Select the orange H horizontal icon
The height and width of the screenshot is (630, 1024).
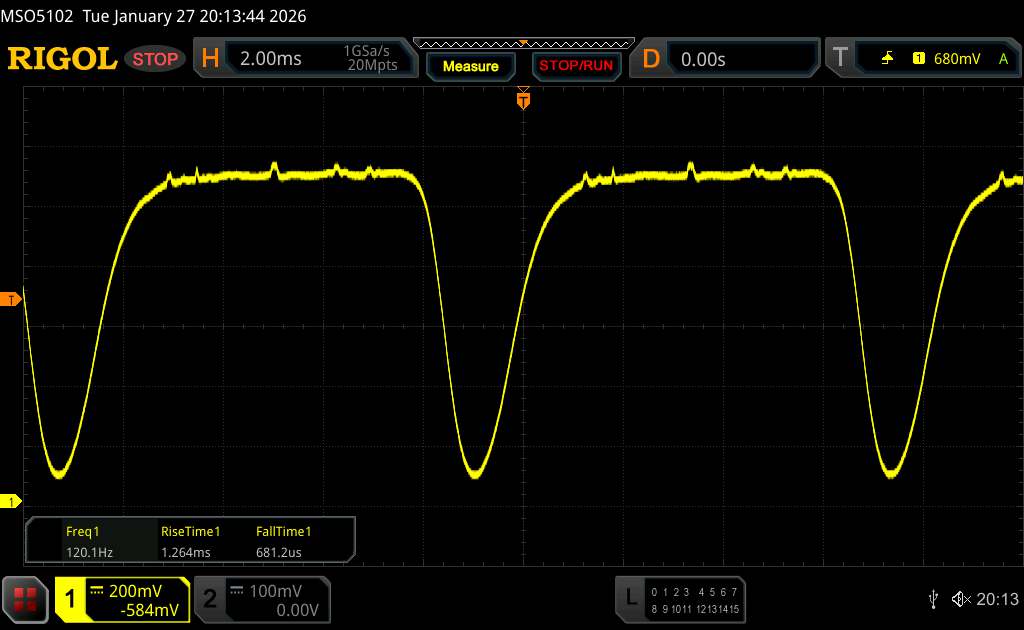[x=210, y=59]
